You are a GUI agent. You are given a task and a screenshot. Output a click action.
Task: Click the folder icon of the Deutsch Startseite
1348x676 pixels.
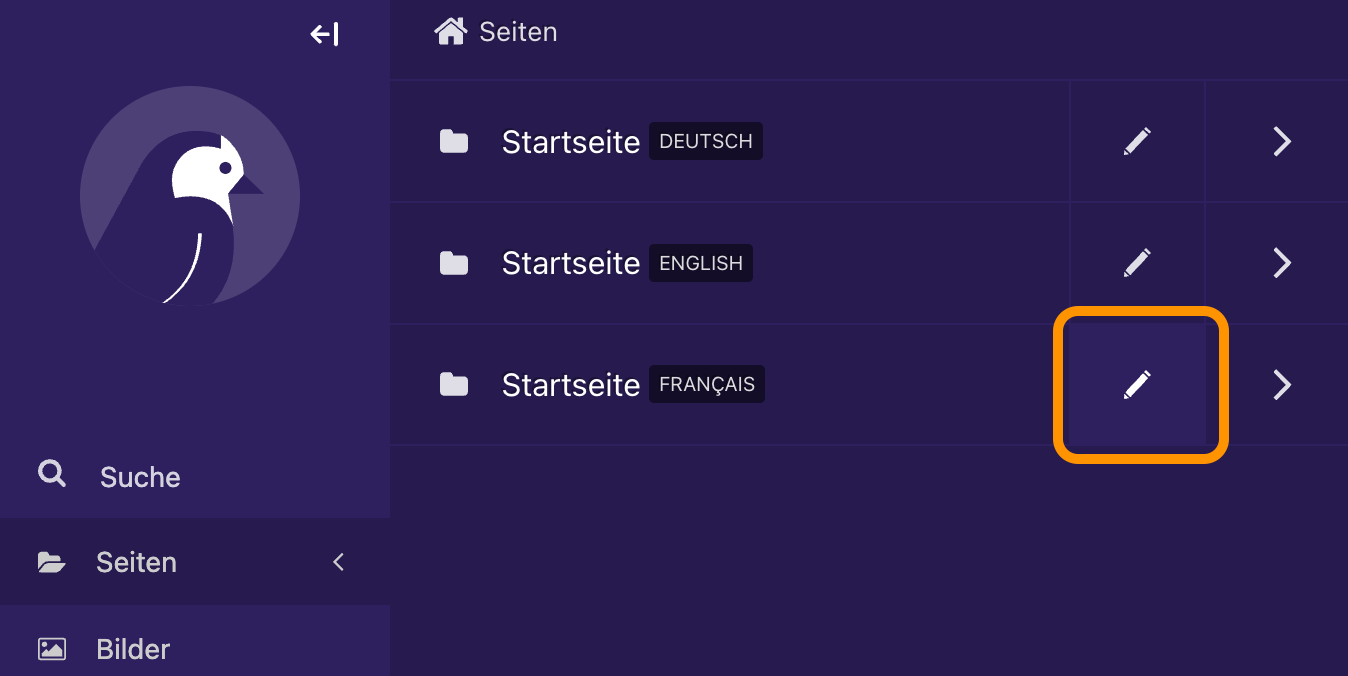pyautogui.click(x=454, y=142)
